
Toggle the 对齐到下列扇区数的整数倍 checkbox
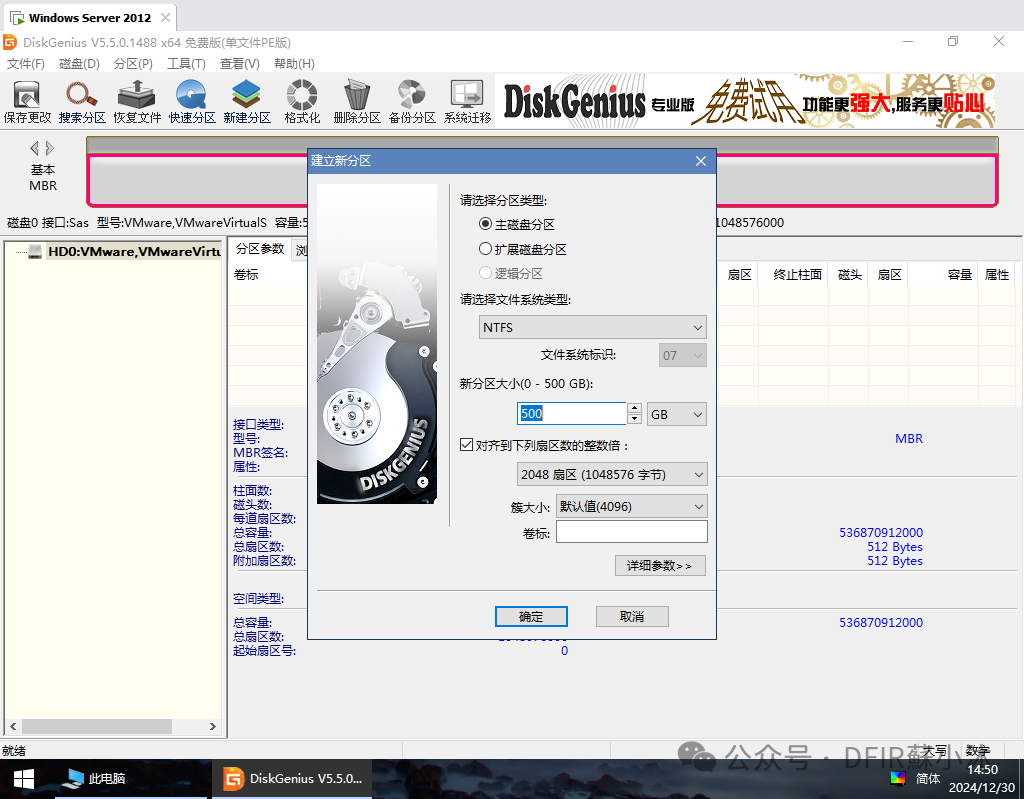pyautogui.click(x=466, y=445)
